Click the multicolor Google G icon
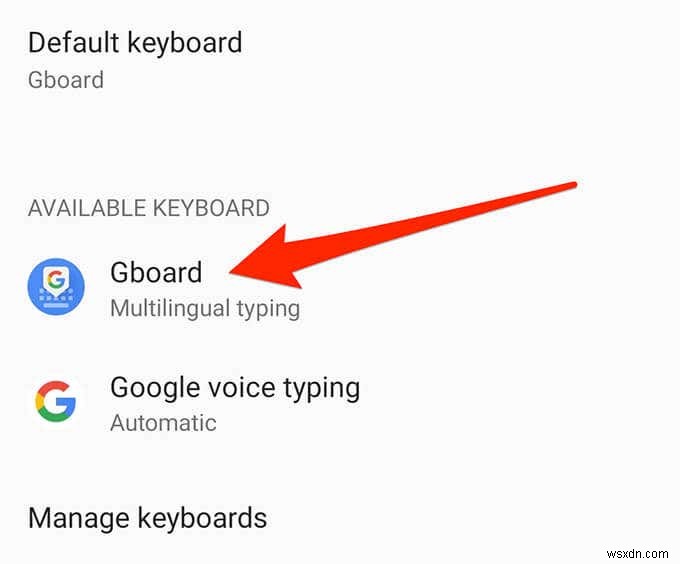The width and height of the screenshot is (680, 564). pyautogui.click(x=56, y=401)
